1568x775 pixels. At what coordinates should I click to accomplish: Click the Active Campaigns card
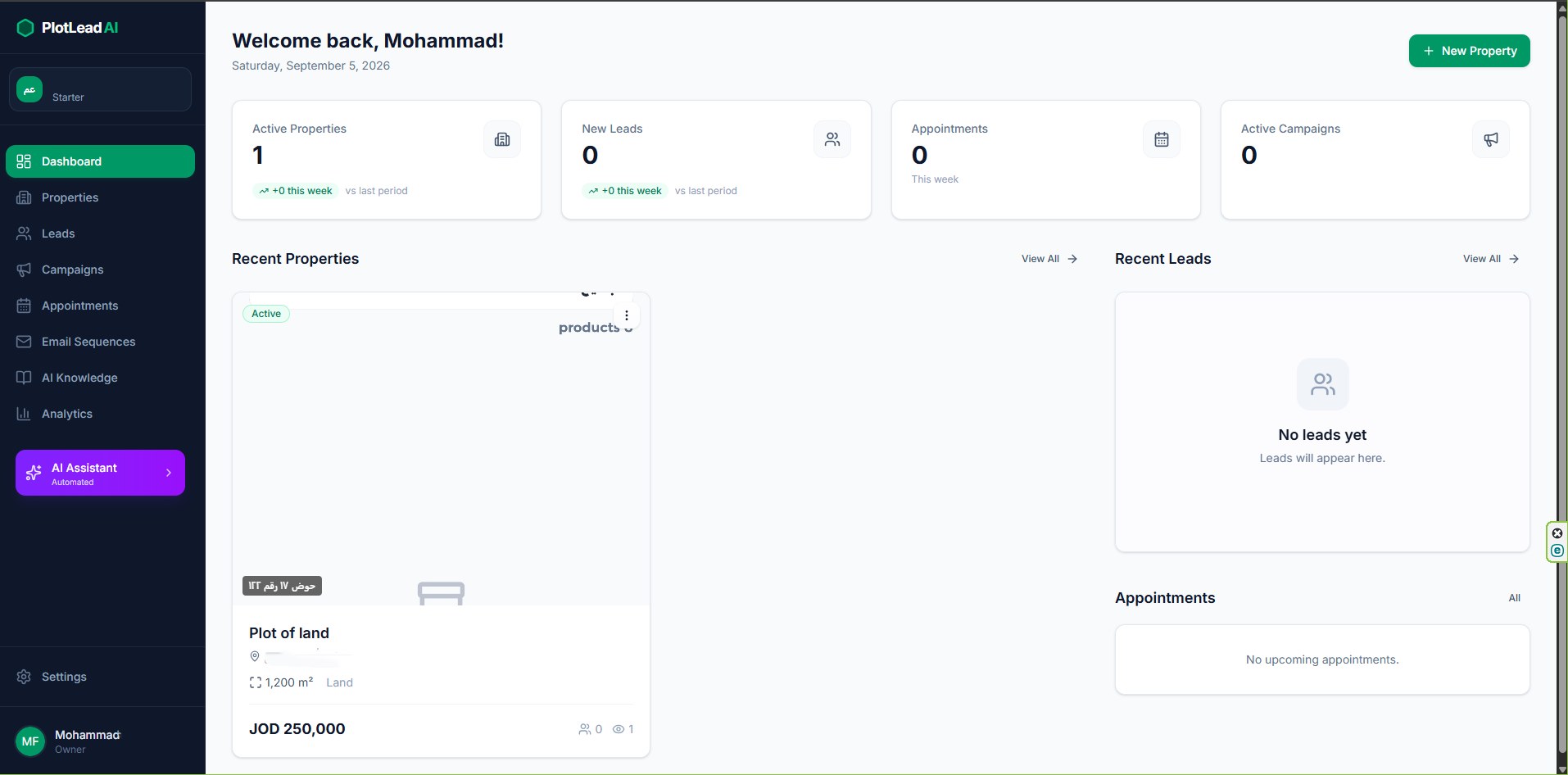pos(1375,160)
